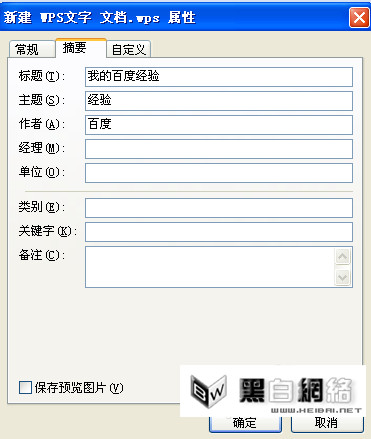Focus the 作者 field containing 百度

pyautogui.click(x=219, y=125)
